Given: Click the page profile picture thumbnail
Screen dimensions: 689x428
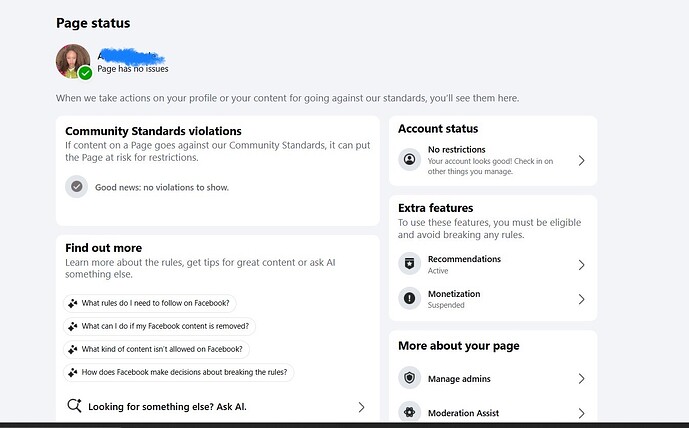Looking at the screenshot, I should pos(73,61).
